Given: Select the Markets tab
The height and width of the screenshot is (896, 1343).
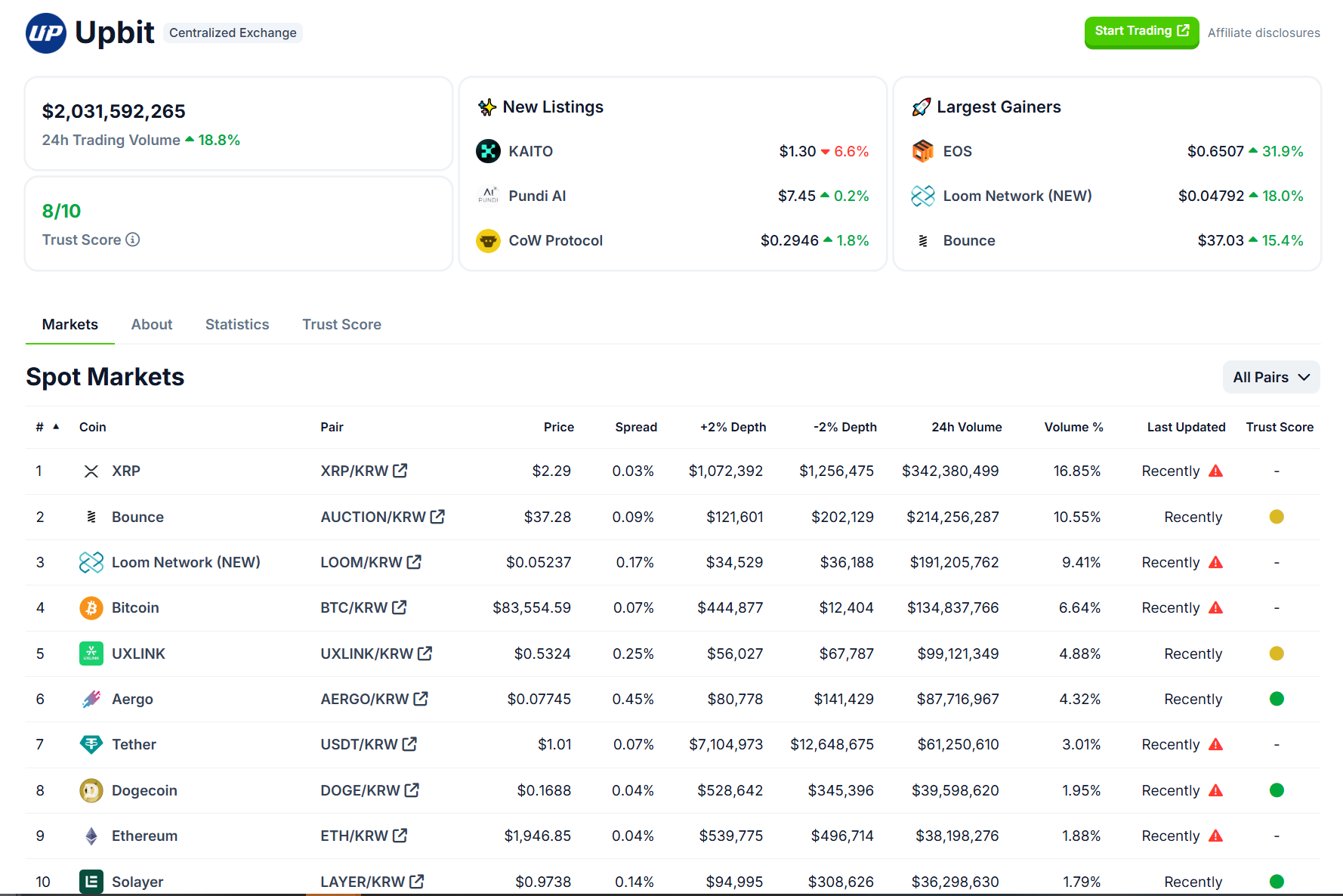Looking at the screenshot, I should pyautogui.click(x=70, y=324).
